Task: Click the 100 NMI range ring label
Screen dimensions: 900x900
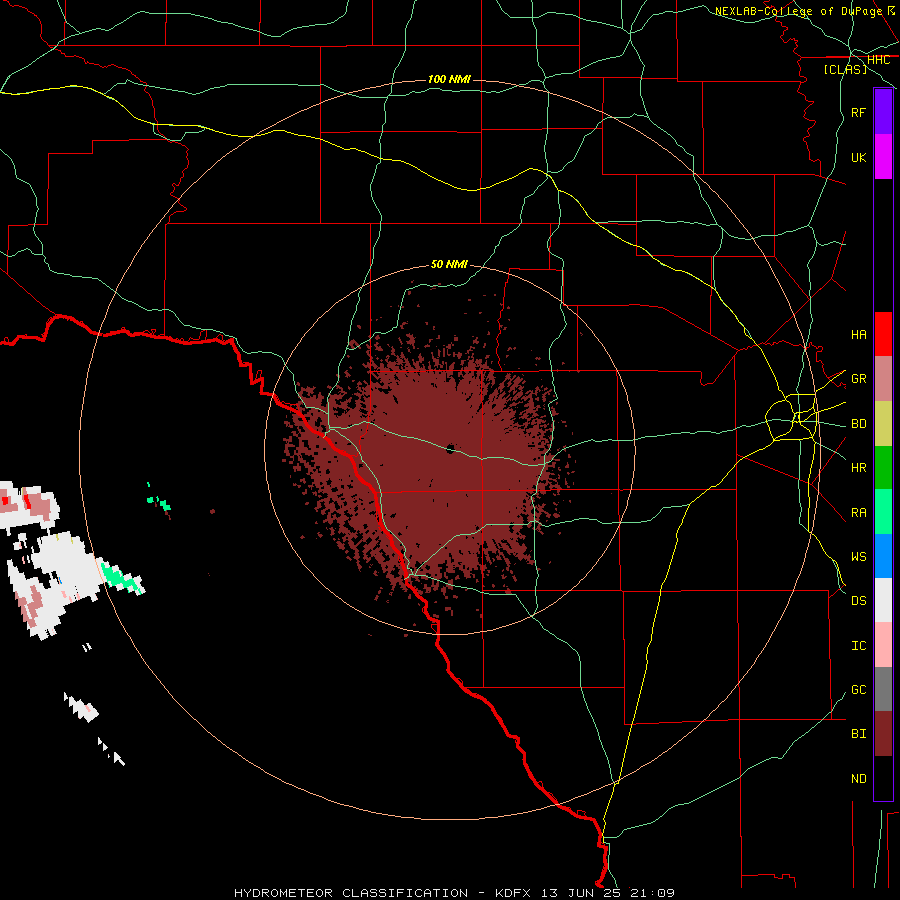Action: (449, 79)
